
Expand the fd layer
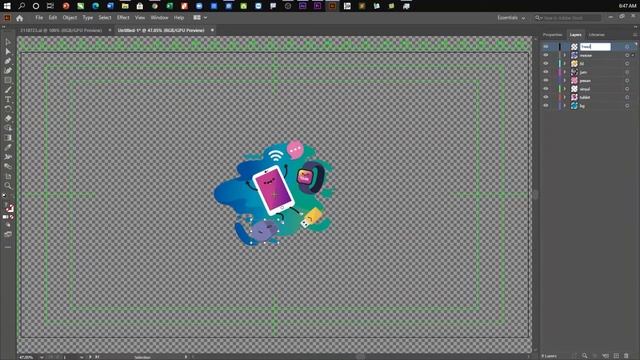click(565, 64)
